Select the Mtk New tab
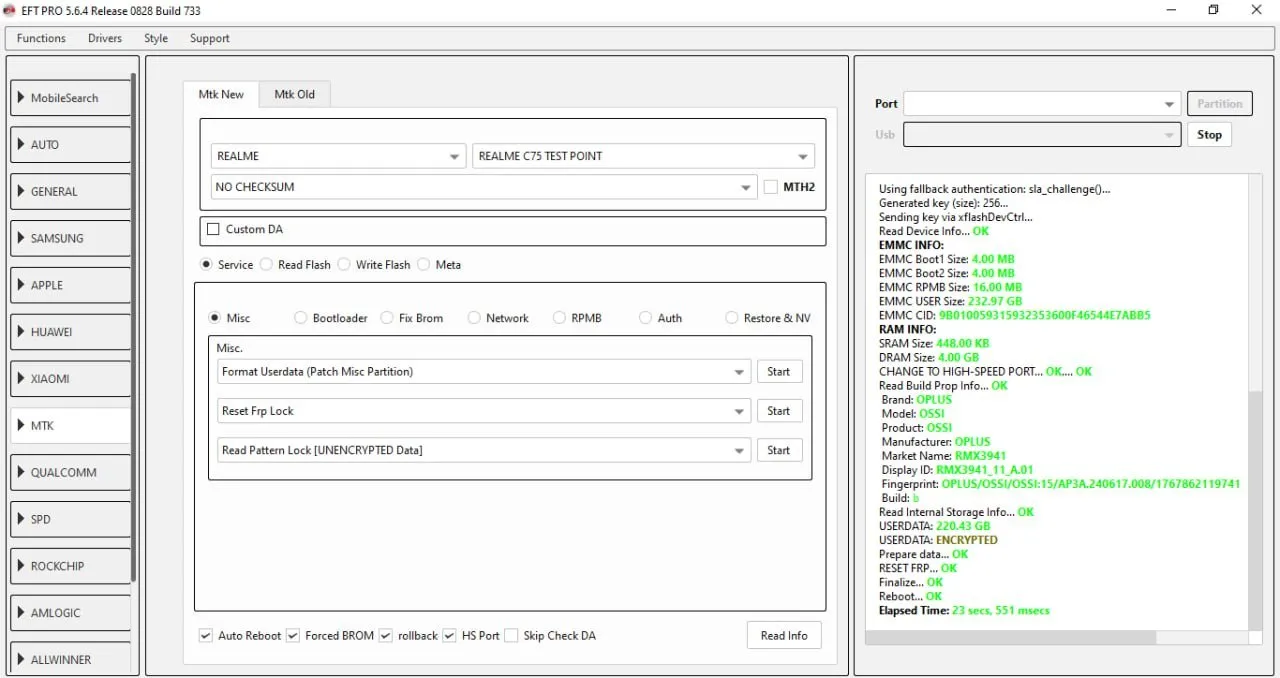Image resolution: width=1280 pixels, height=678 pixels. 221,94
